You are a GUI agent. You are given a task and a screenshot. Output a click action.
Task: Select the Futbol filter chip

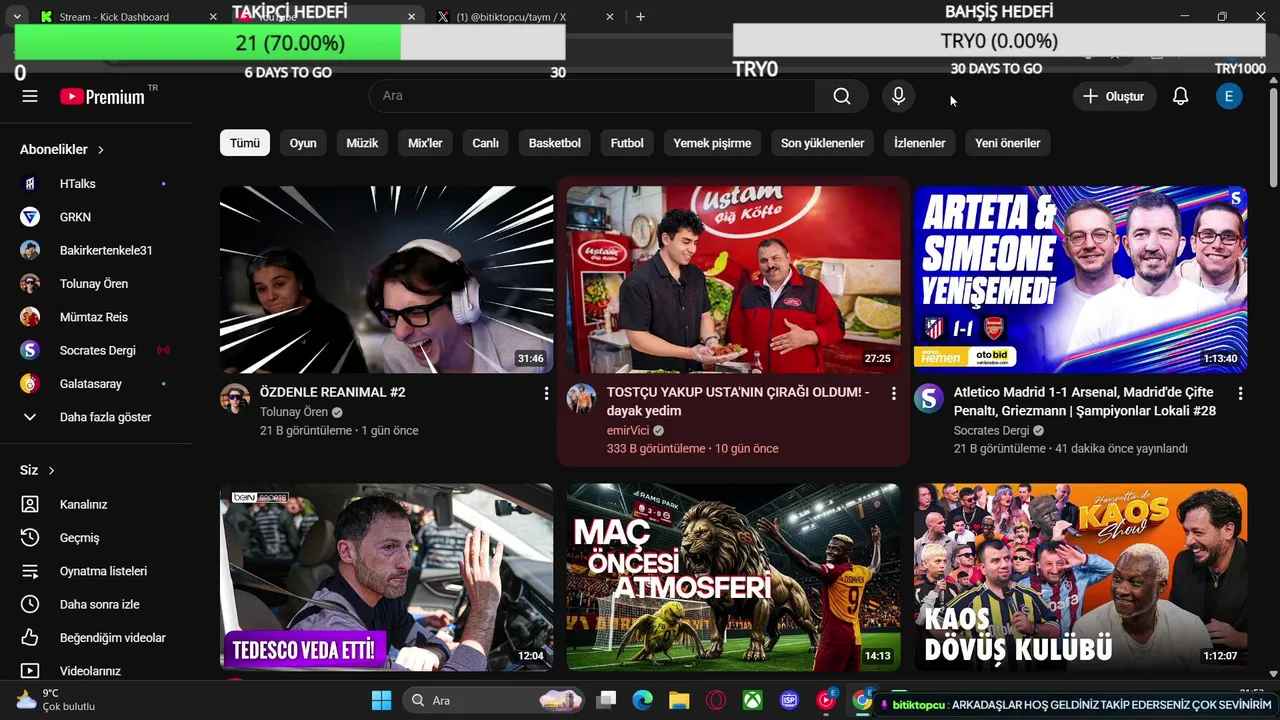click(627, 143)
